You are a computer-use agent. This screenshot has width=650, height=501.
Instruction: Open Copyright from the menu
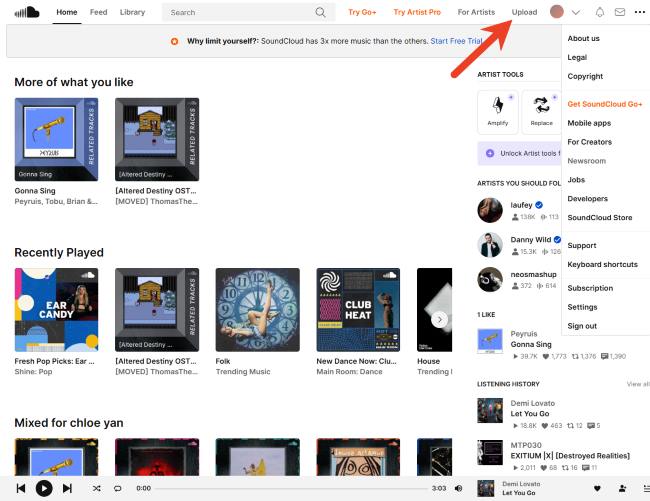click(585, 76)
